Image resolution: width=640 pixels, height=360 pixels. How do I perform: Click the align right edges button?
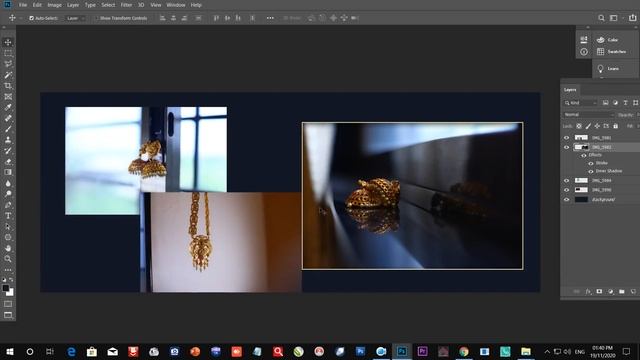click(184, 18)
